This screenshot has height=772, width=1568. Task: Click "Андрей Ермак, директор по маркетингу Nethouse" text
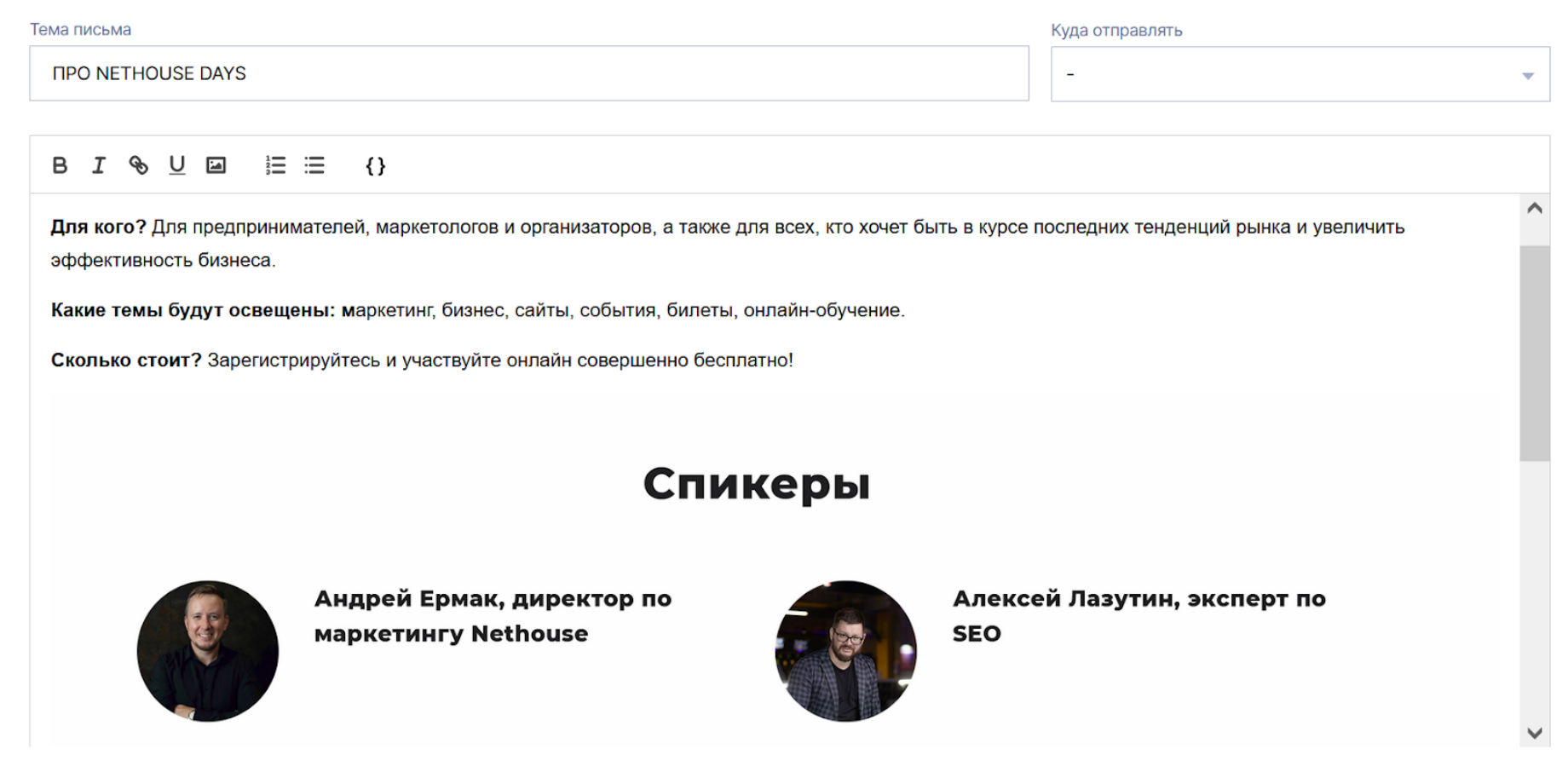493,616
